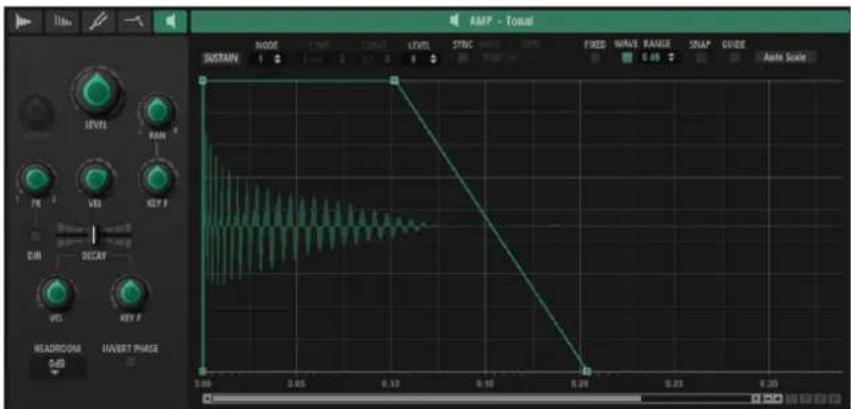Viewport: 851px width, 409px height.
Task: Click the scrollbar left arrow button
Action: click(207, 399)
